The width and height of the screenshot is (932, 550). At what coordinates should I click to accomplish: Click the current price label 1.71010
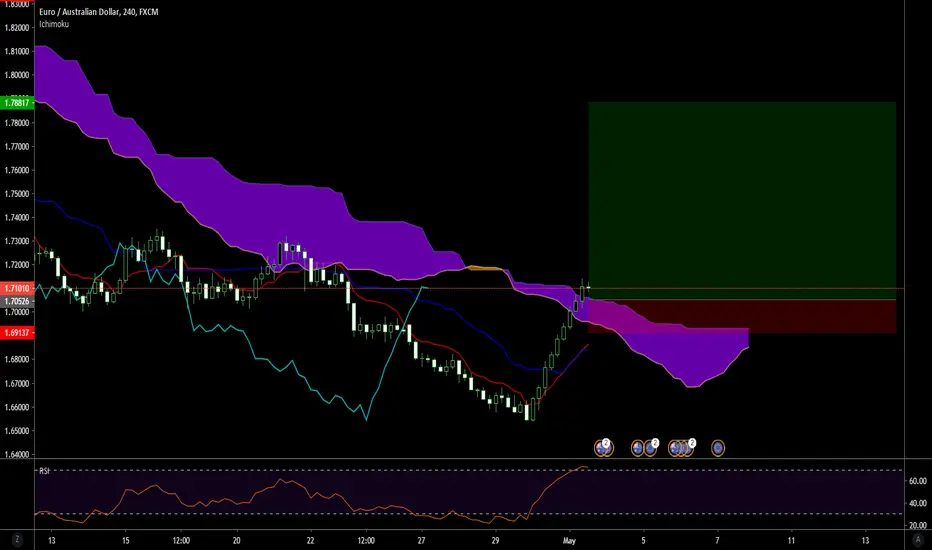(x=17, y=288)
